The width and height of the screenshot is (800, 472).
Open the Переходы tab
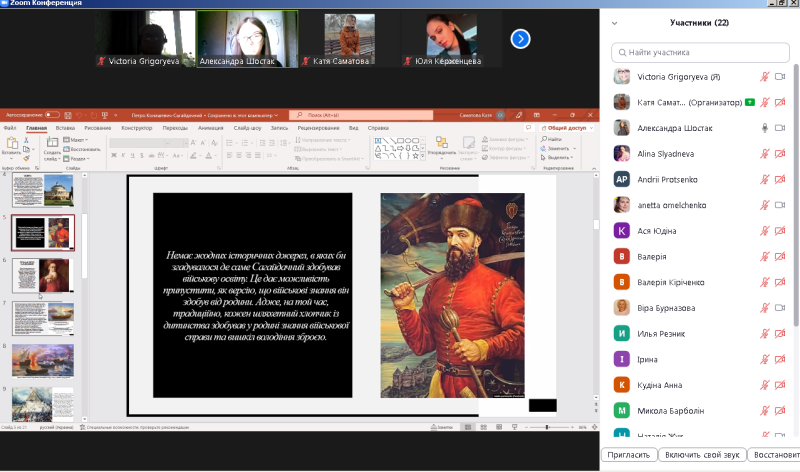175,128
